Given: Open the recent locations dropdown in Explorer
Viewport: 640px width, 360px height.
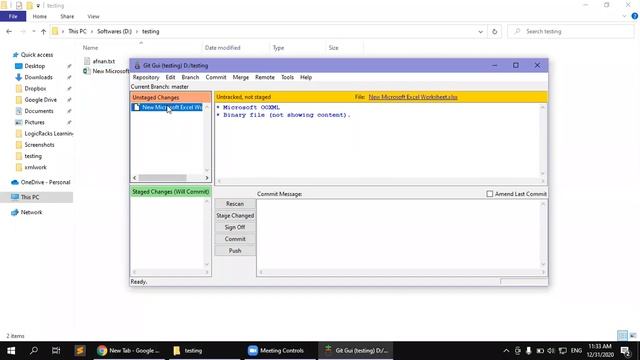Looking at the screenshot, I should 33,31.
